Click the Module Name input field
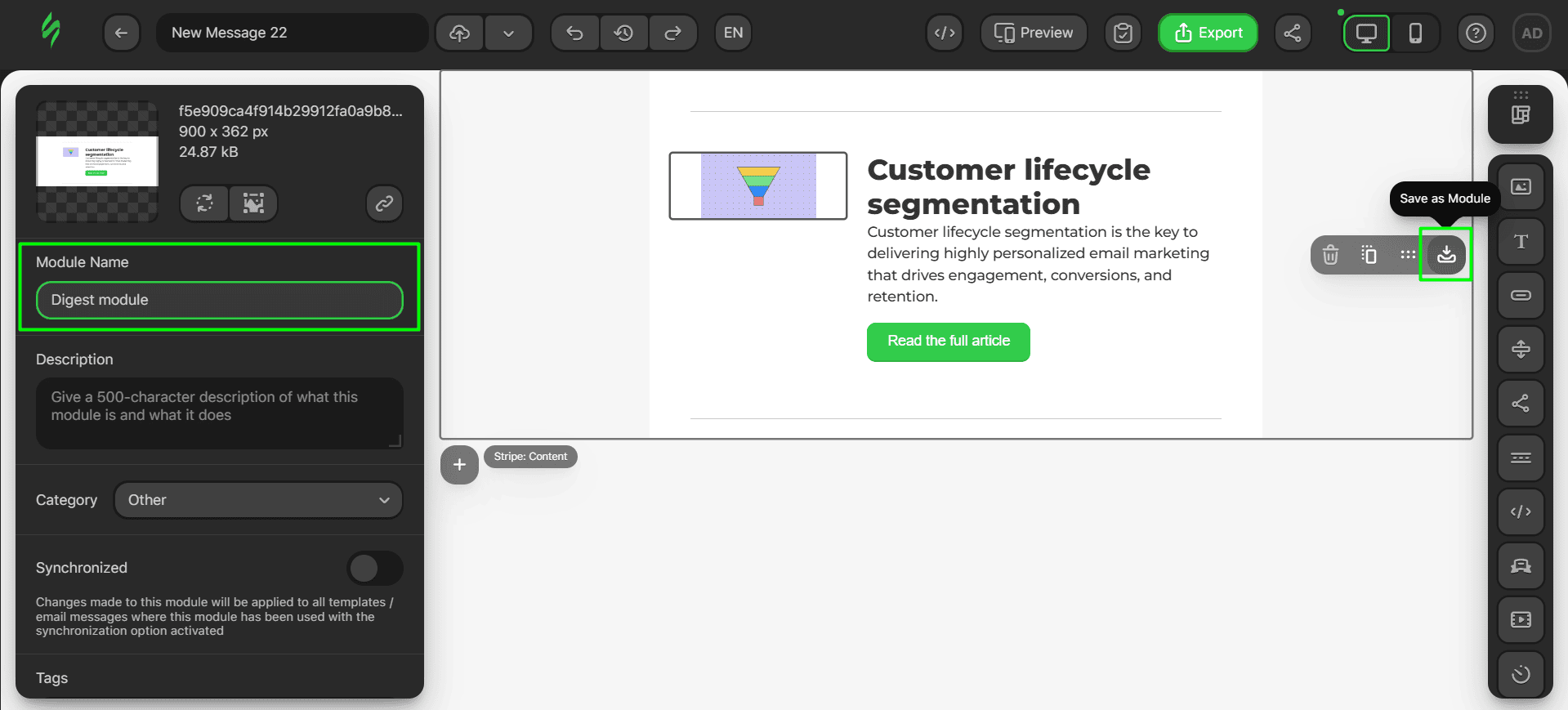 point(219,300)
